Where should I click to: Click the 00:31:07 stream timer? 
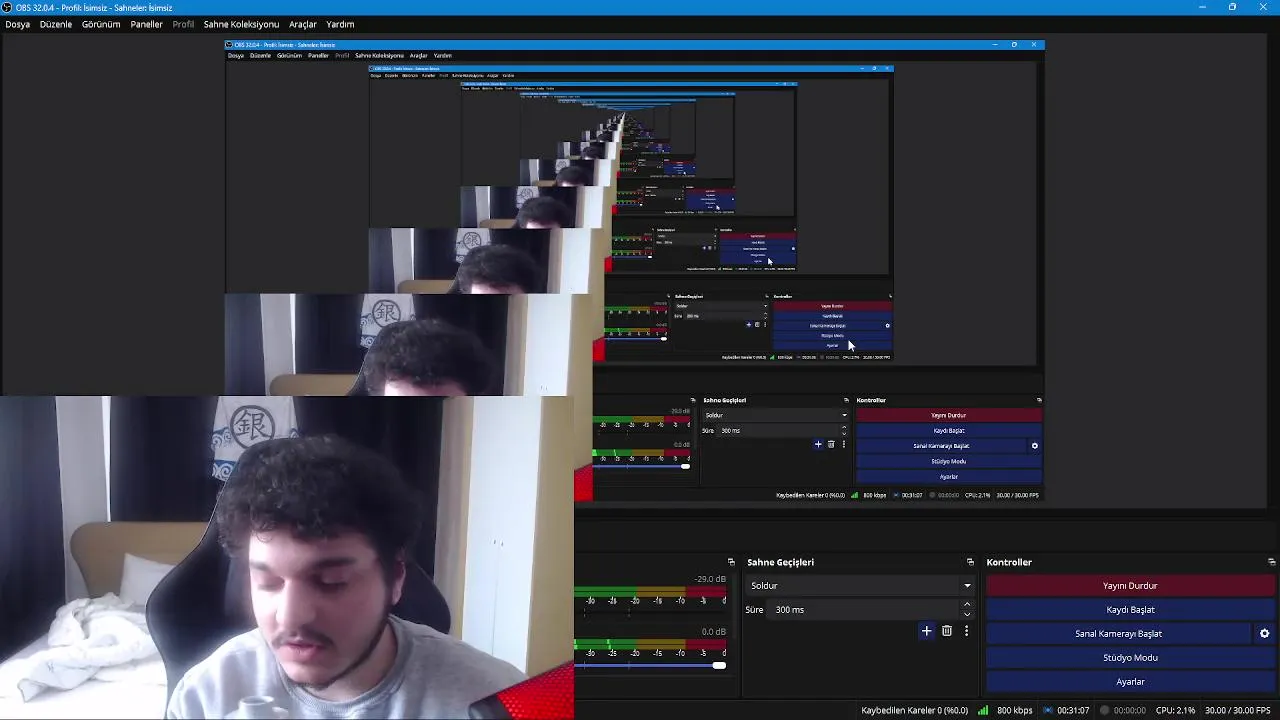(x=1073, y=710)
